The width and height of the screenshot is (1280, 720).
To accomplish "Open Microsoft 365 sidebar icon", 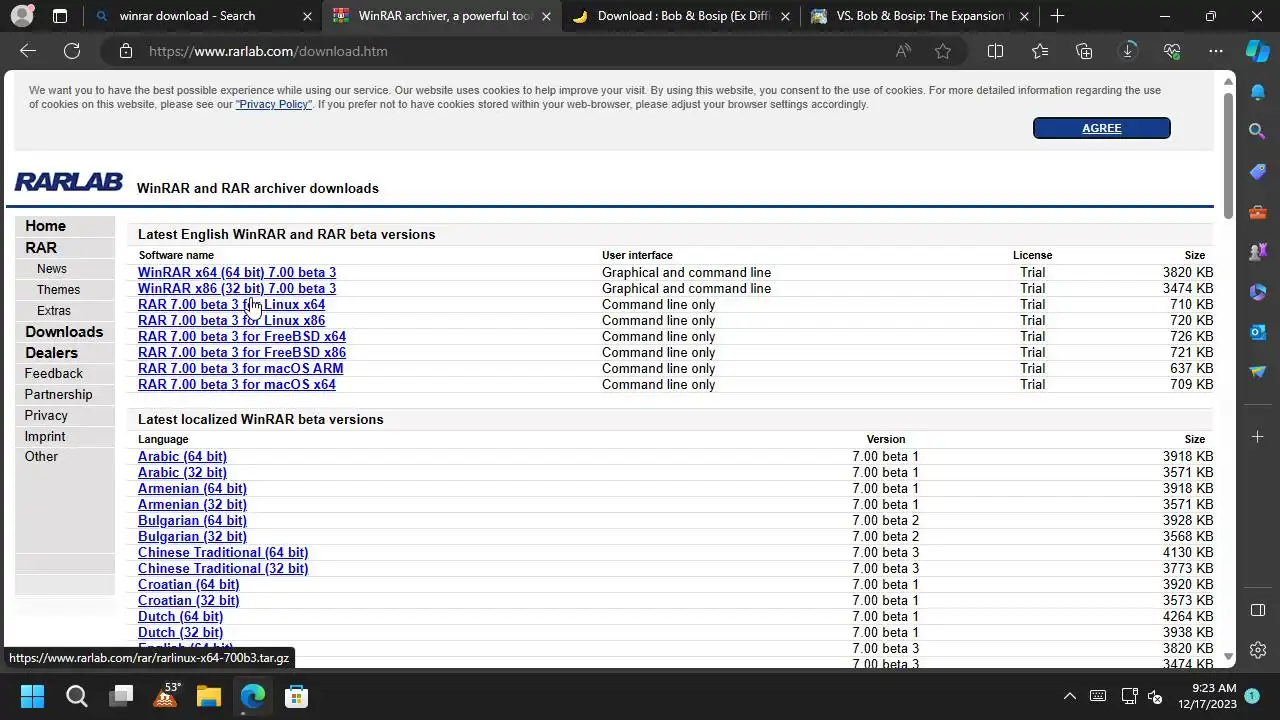I will click(1258, 292).
